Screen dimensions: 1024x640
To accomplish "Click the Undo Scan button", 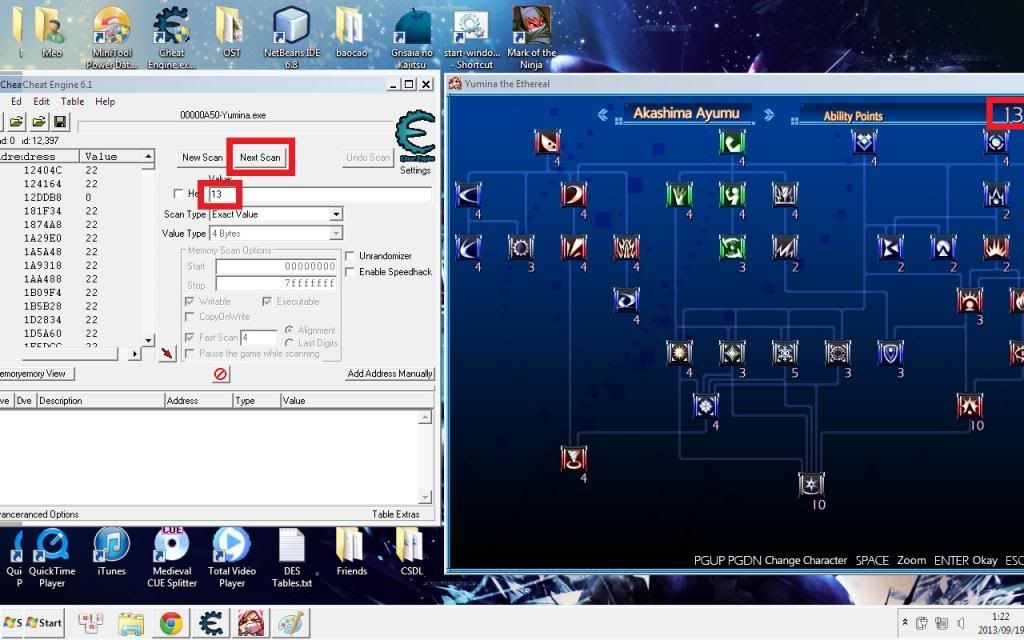I will 368,157.
